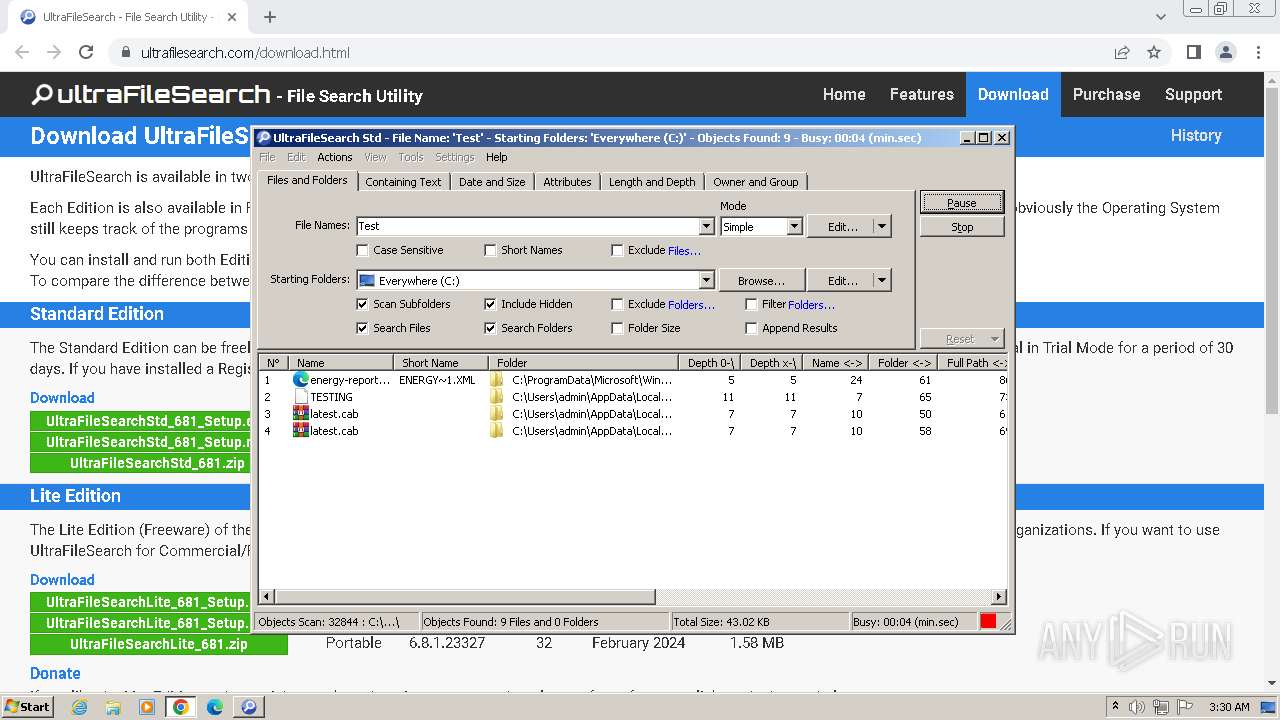Click the browser forward arrow
This screenshot has width=1280, height=720.
[54, 52]
